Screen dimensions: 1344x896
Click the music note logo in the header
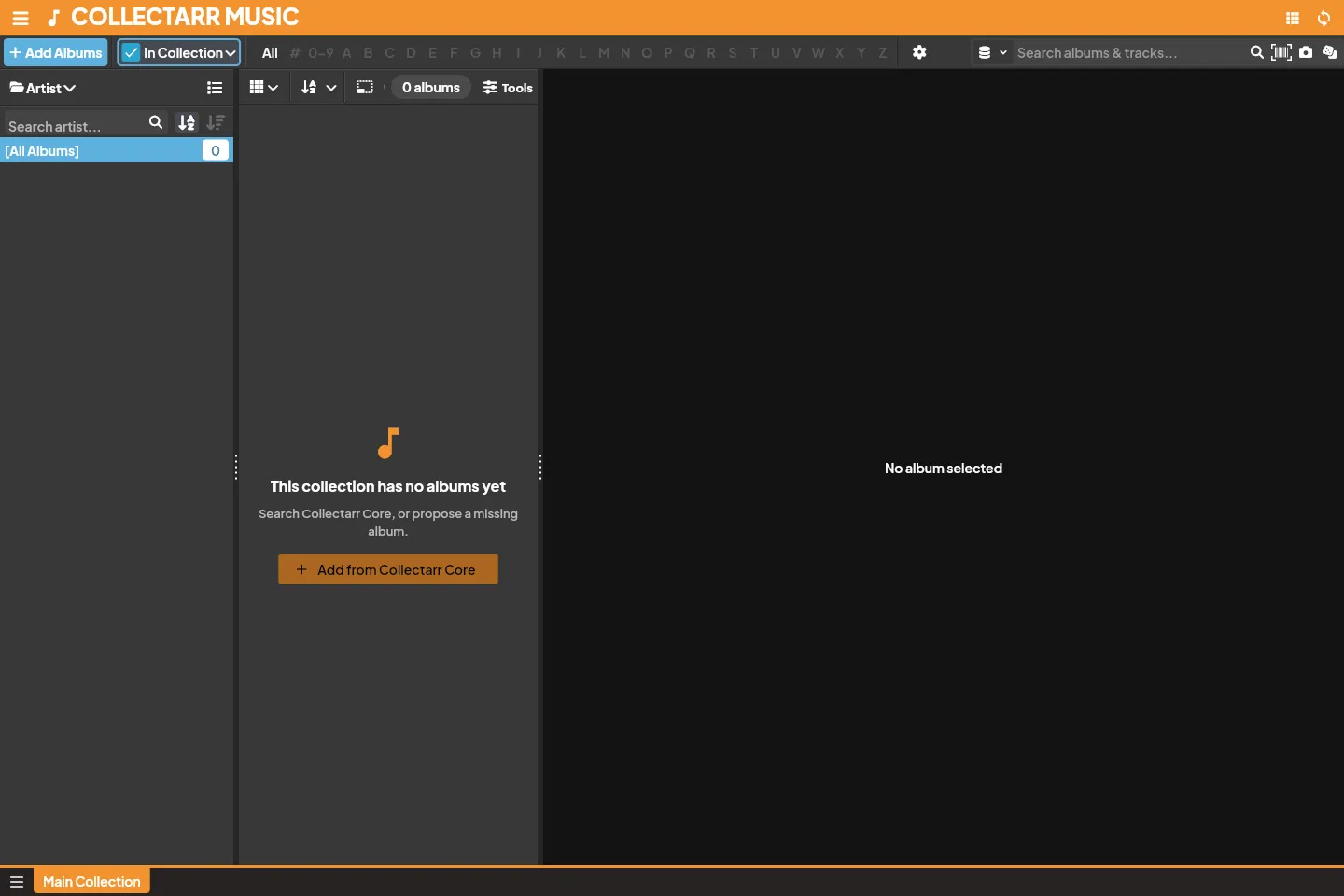pyautogui.click(x=54, y=18)
